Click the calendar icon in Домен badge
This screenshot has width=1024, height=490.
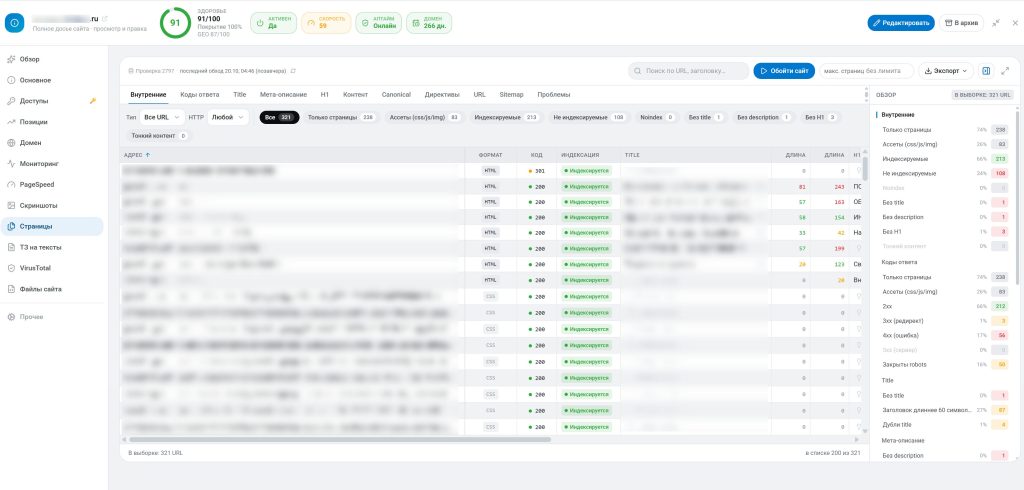coord(415,23)
